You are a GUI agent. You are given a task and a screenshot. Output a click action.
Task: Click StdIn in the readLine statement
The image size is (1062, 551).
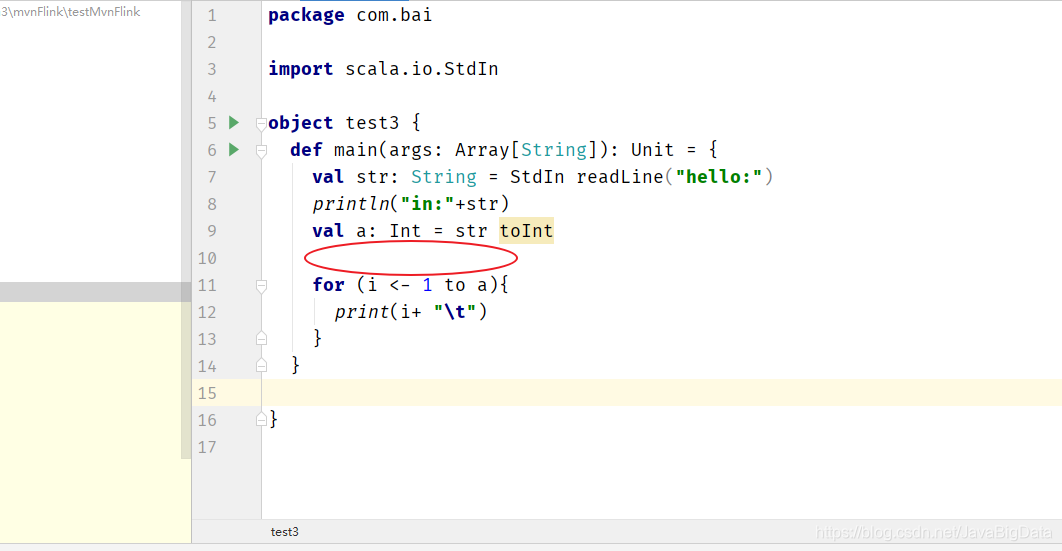tap(536, 177)
